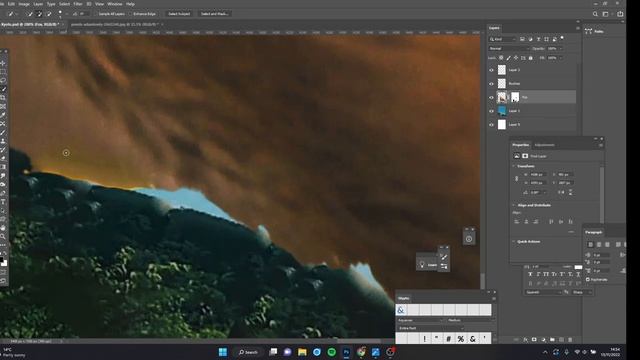Enable Sample All Layers checkbox
The image size is (640, 360).
96,14
